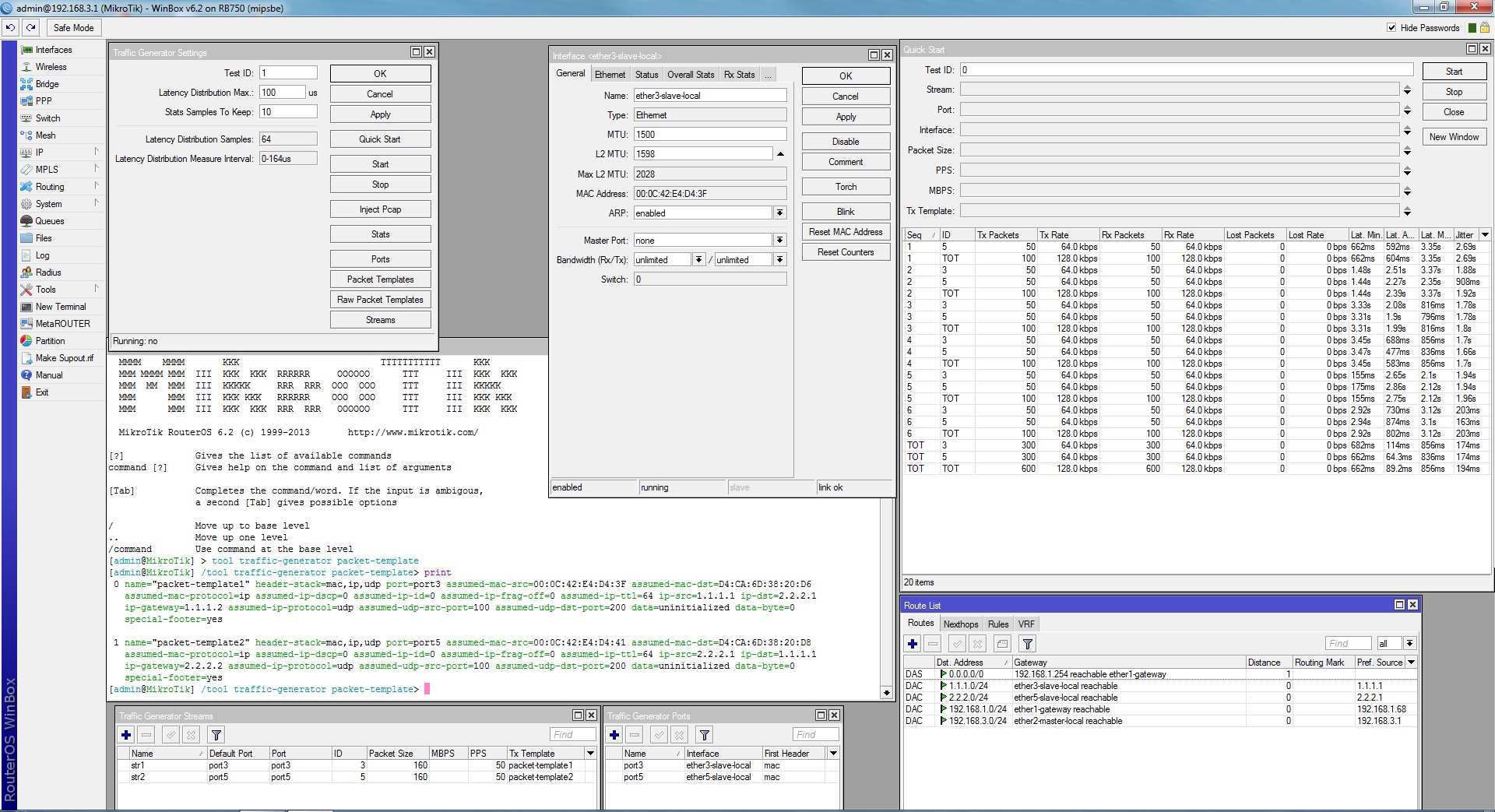The width and height of the screenshot is (1495, 812).
Task: Expand the Stream field in Quick Start
Action: click(x=1407, y=90)
